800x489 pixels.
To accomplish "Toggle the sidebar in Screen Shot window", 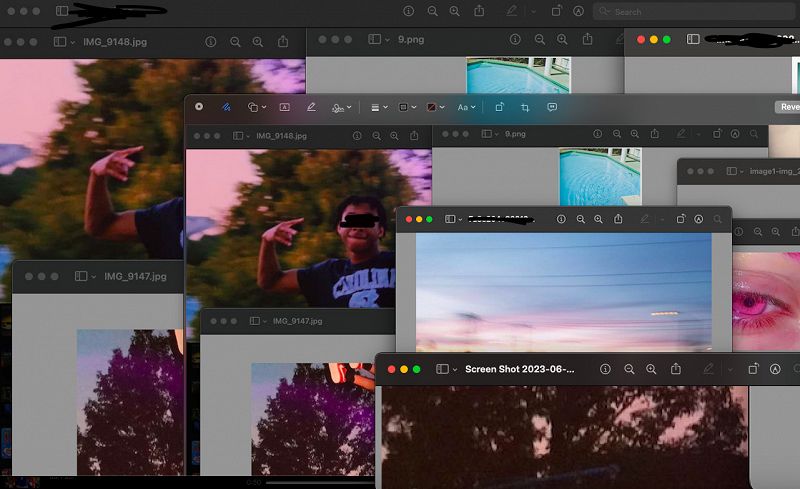I will click(x=444, y=369).
